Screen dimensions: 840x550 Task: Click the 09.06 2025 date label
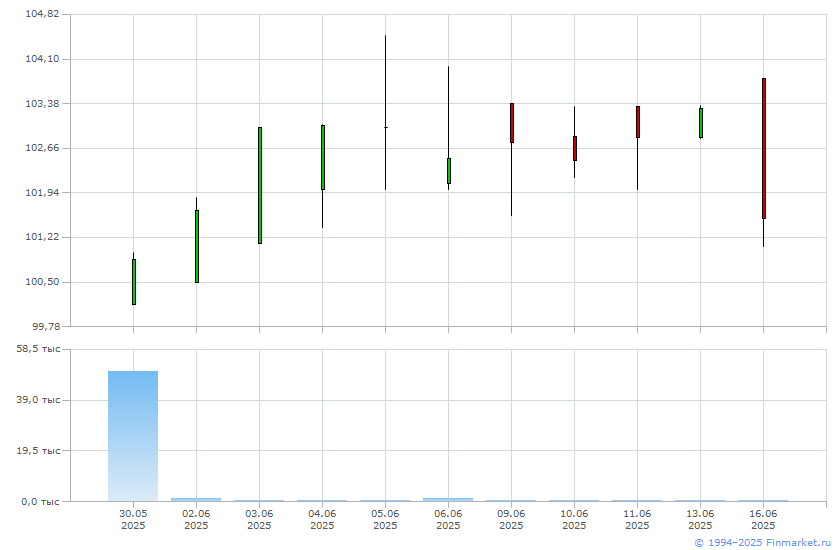[511, 519]
